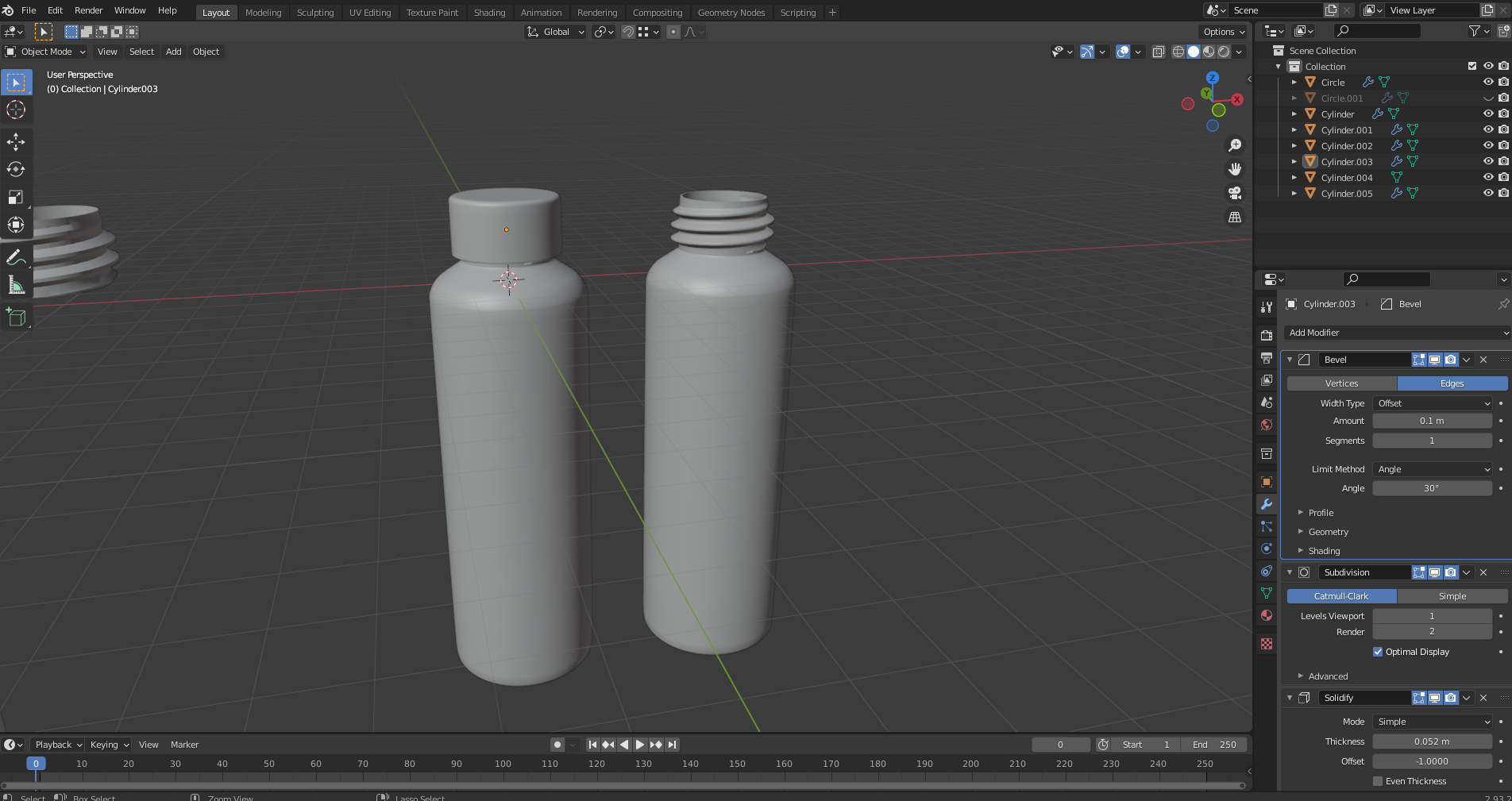Toggle Bevel modifier viewport display
Image resolution: width=1512 pixels, height=801 pixels.
(1435, 360)
